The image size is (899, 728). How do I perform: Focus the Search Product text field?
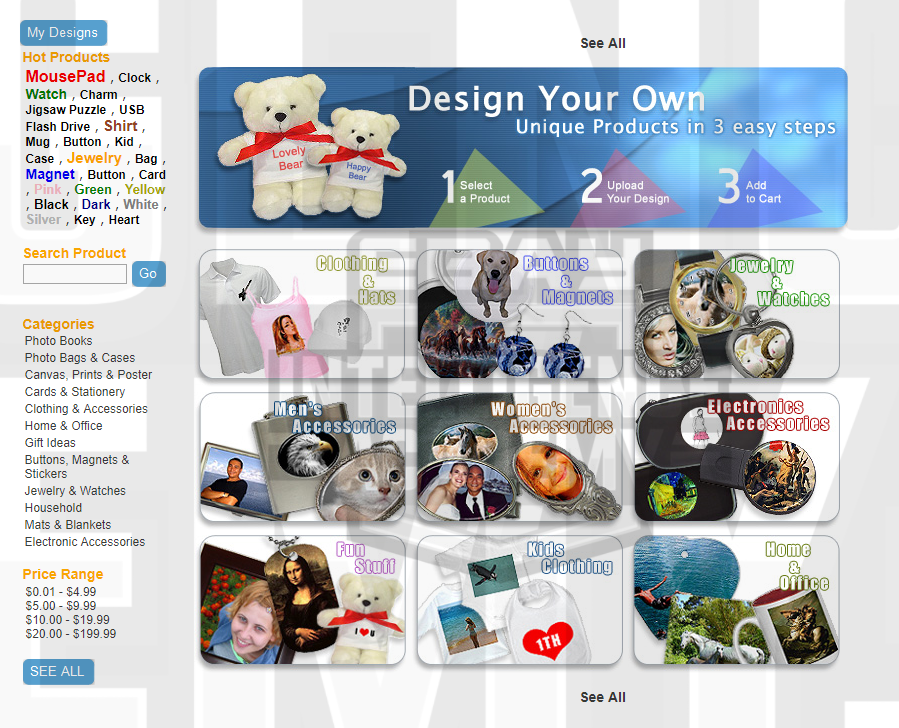pyautogui.click(x=75, y=274)
